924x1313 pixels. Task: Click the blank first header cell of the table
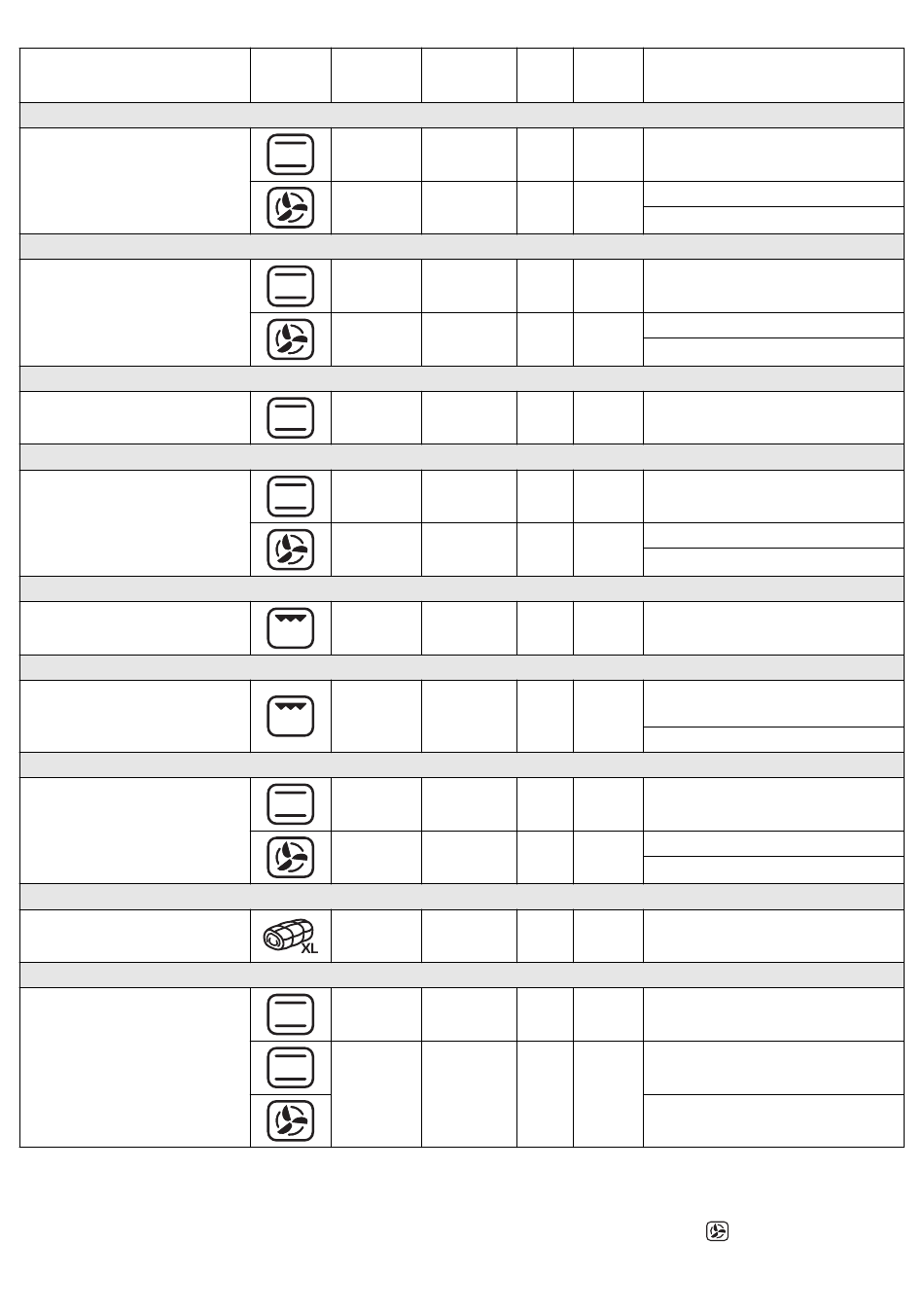pyautogui.click(x=135, y=75)
